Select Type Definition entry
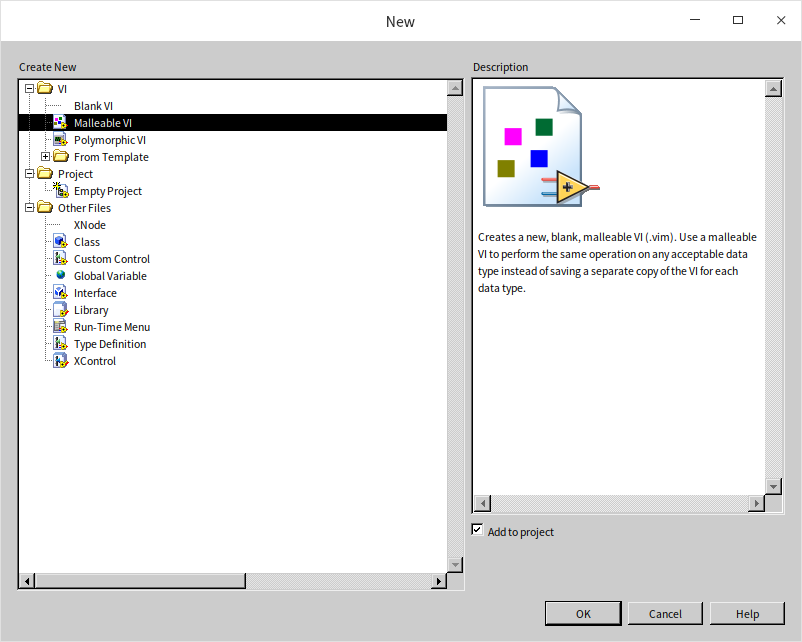Viewport: 802px width, 642px height. 110,344
